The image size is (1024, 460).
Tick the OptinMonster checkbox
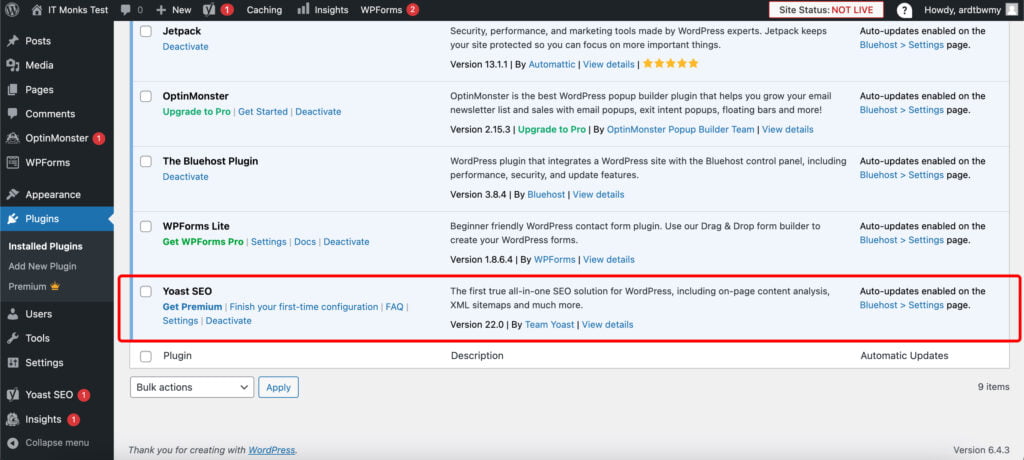146,96
